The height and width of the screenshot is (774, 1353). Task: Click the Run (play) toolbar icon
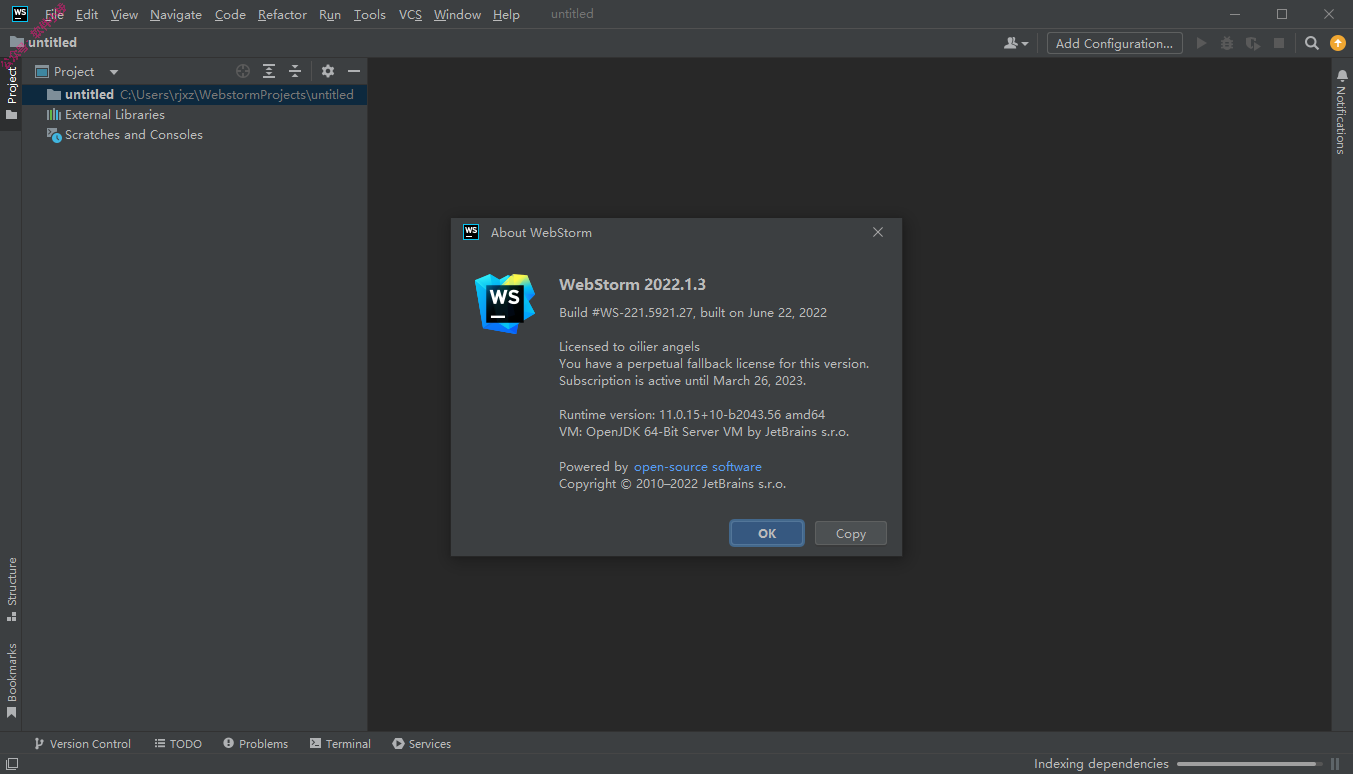pyautogui.click(x=1201, y=43)
